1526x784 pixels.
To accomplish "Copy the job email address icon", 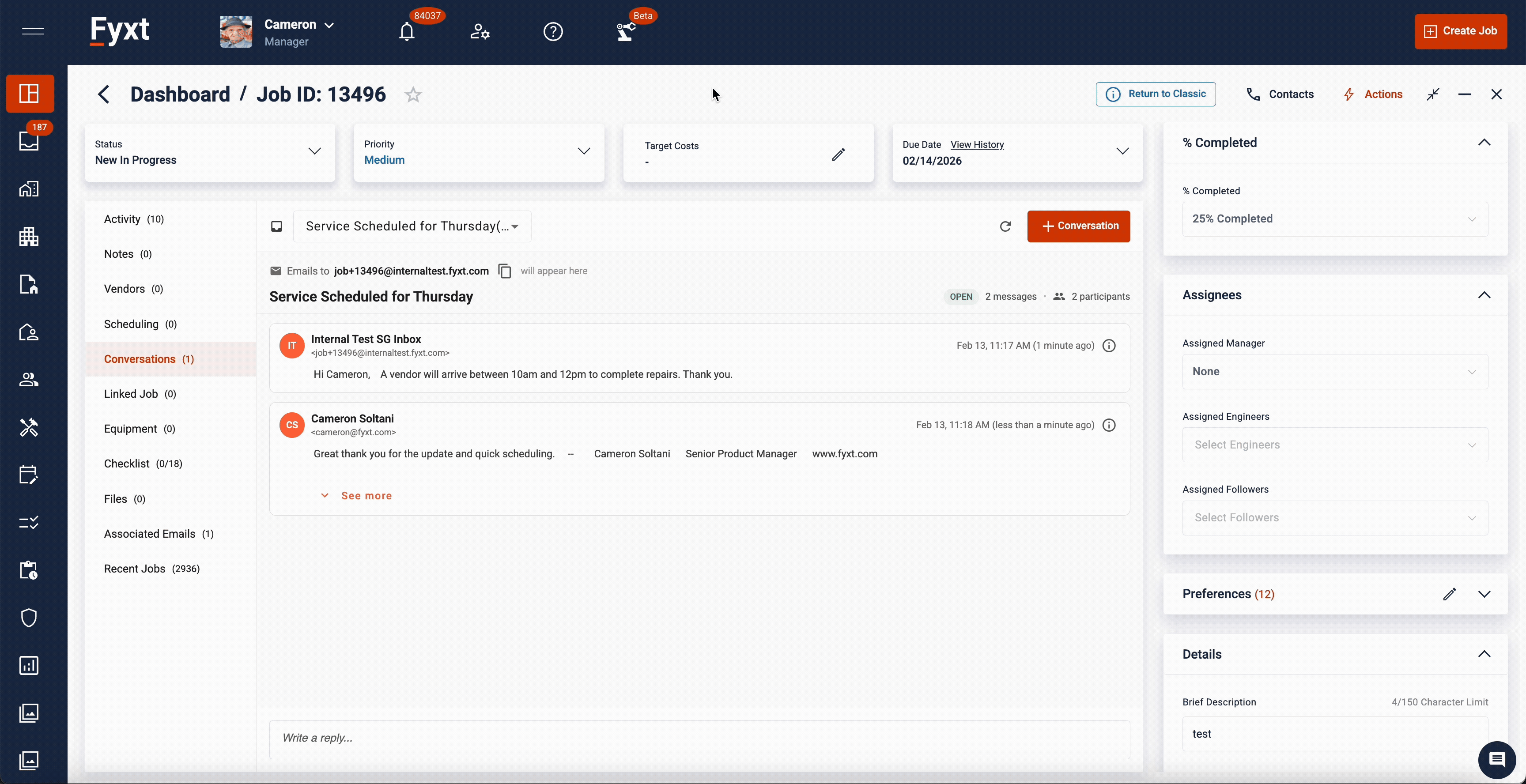I will 505,271.
